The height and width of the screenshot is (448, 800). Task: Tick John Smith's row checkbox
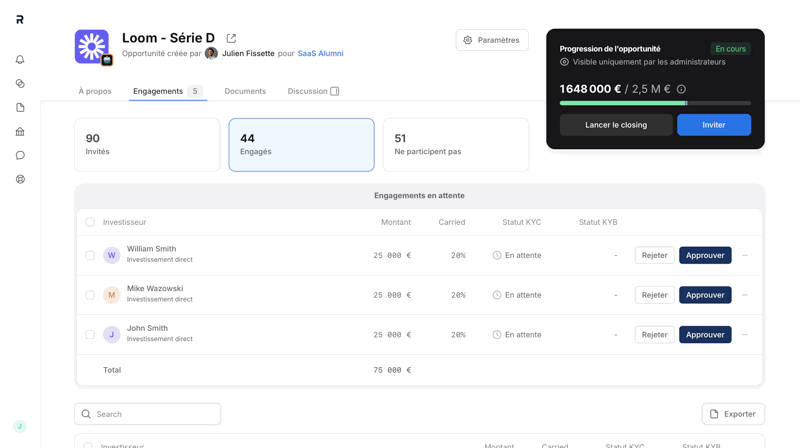[90, 335]
